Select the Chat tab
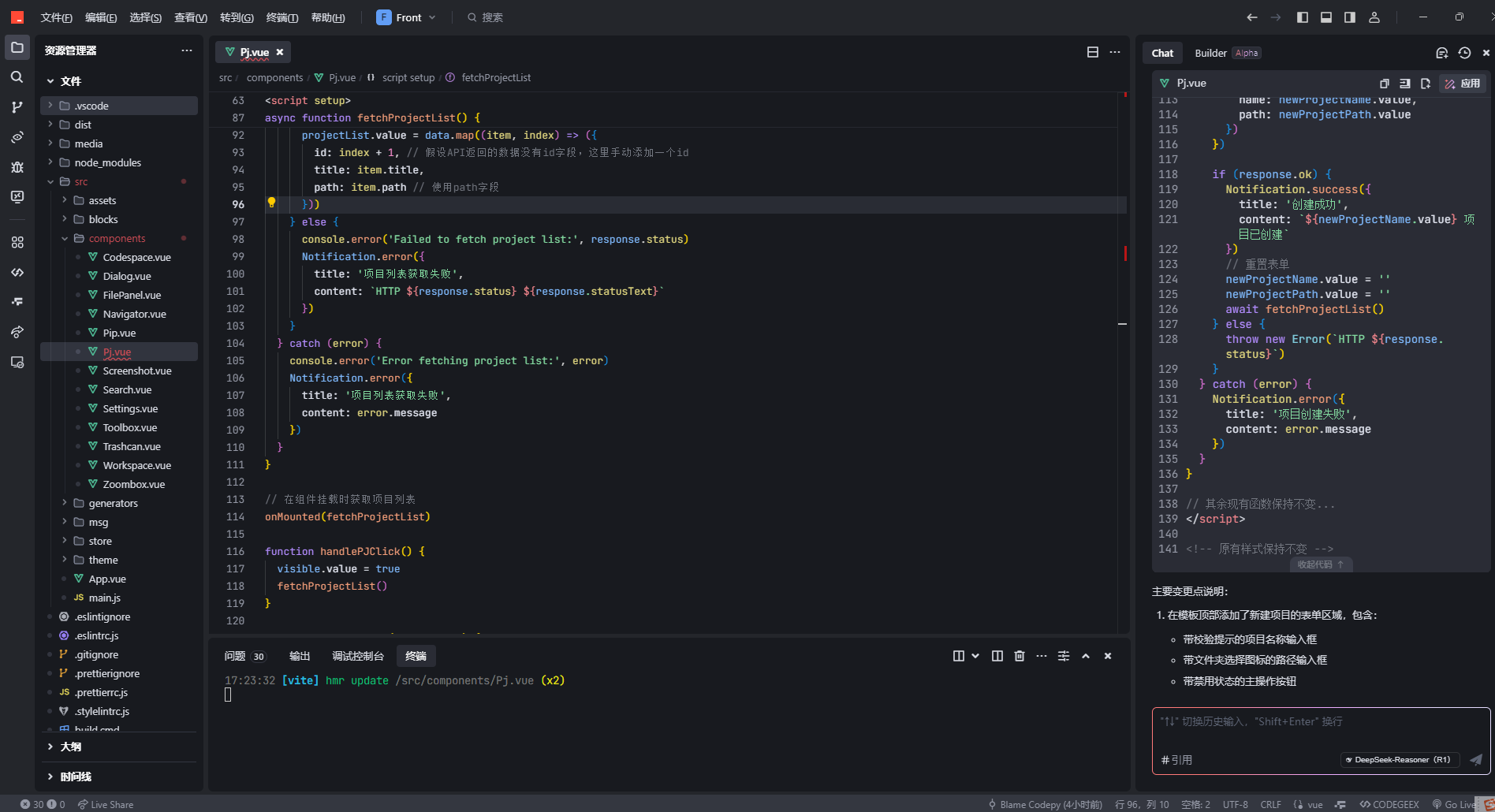This screenshot has width=1495, height=812. [1162, 53]
